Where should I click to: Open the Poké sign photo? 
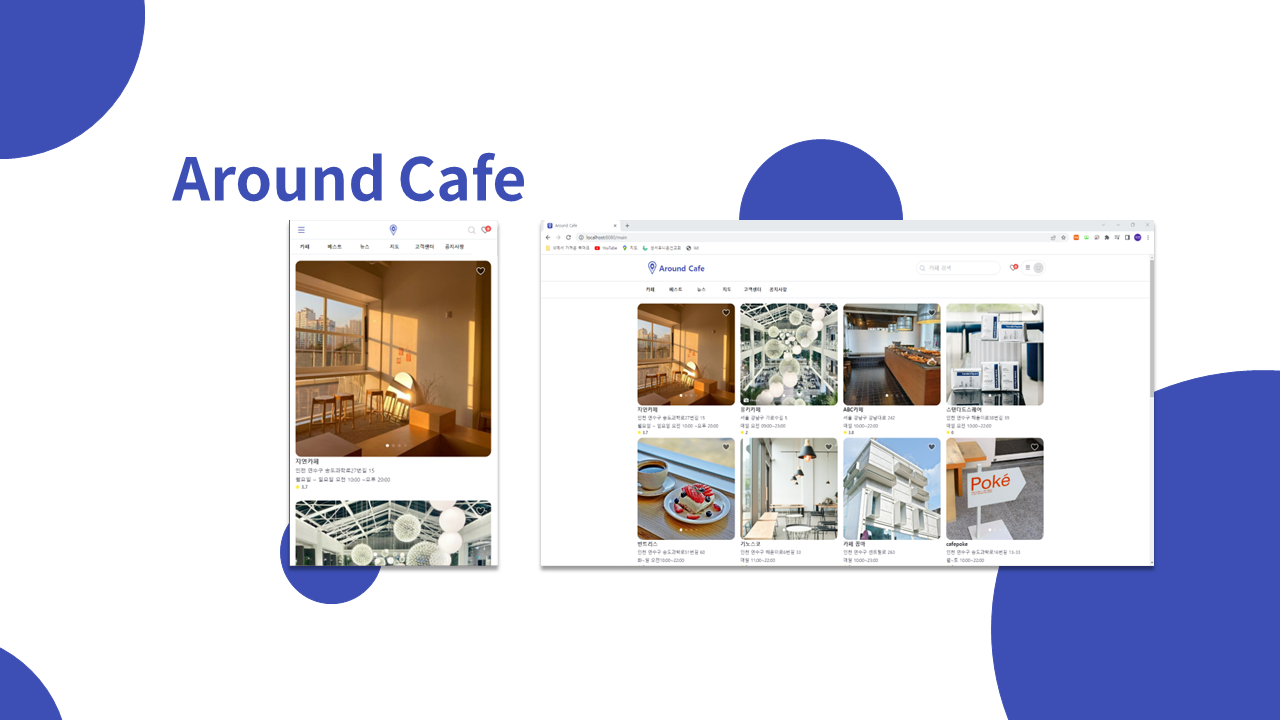pos(995,489)
